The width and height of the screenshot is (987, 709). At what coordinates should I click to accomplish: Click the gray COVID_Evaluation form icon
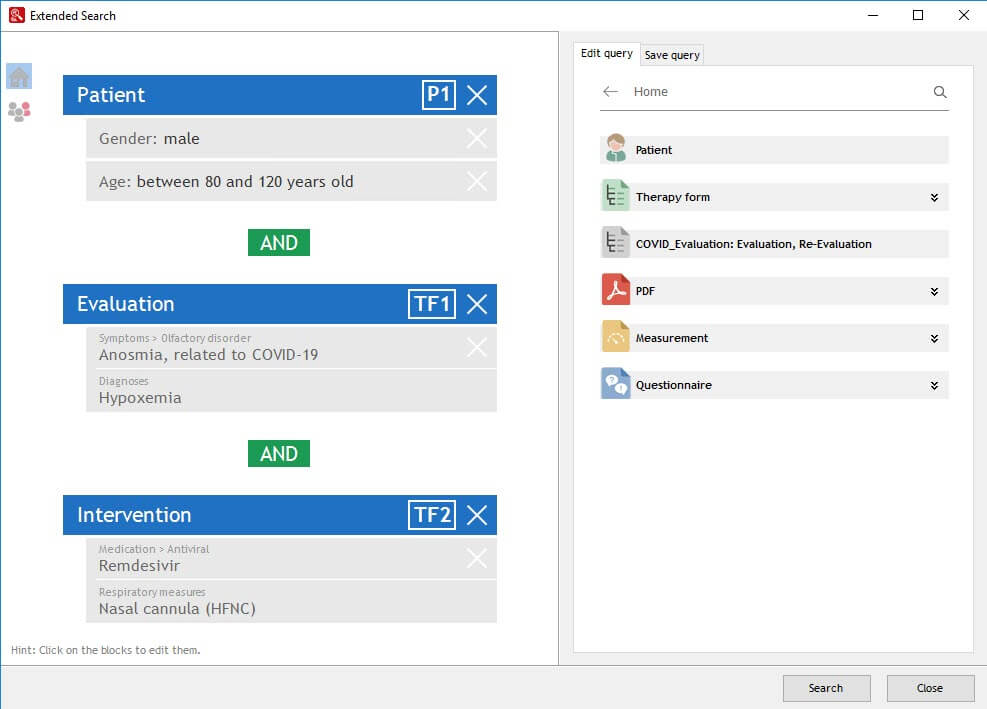(x=616, y=243)
